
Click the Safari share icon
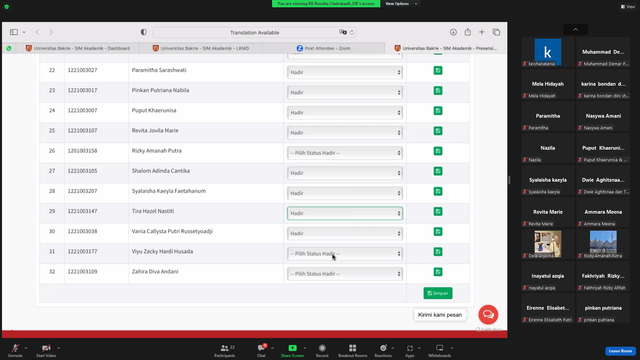[x=468, y=32]
